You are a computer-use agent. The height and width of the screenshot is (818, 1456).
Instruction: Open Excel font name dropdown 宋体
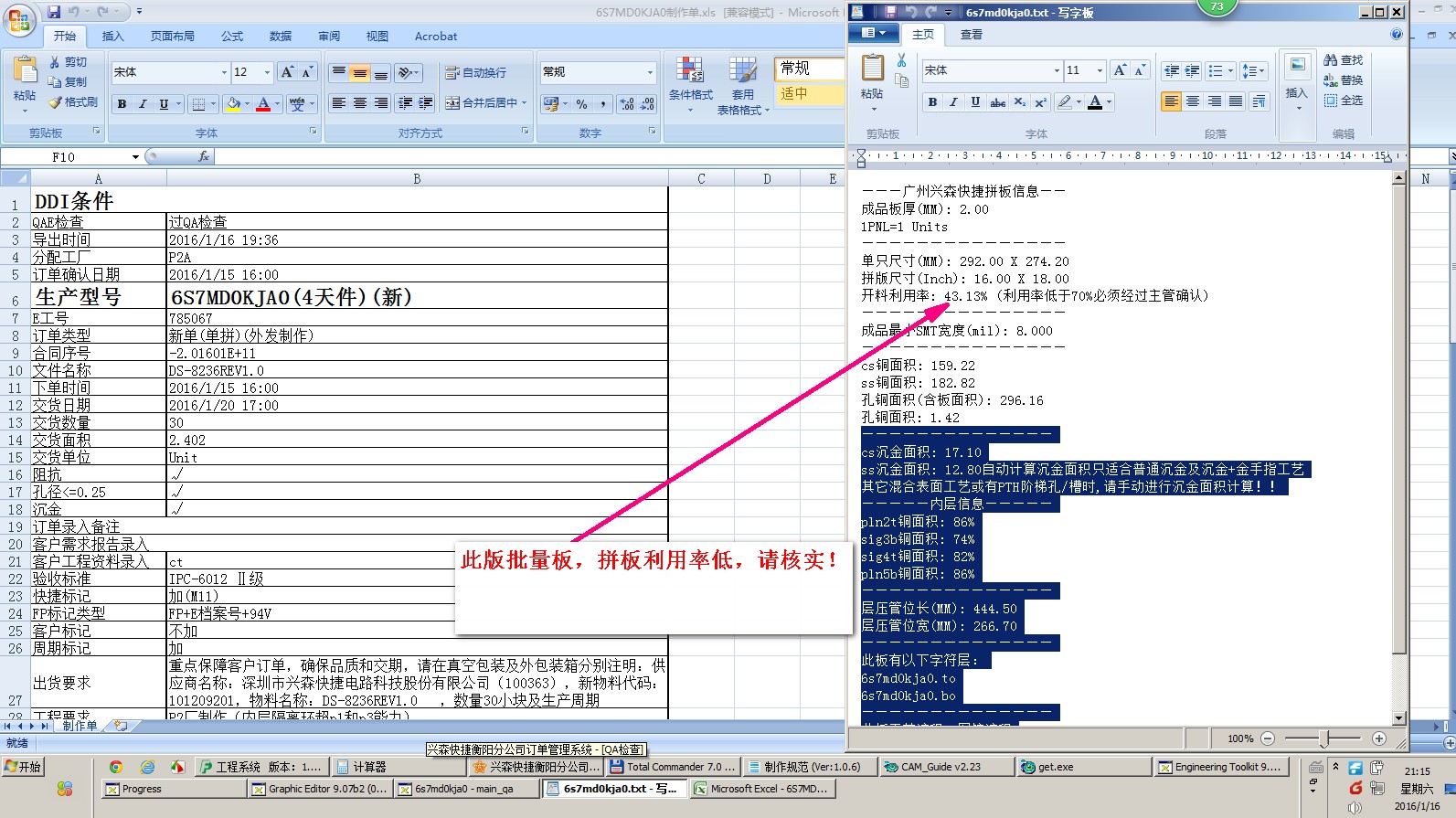pos(224,72)
